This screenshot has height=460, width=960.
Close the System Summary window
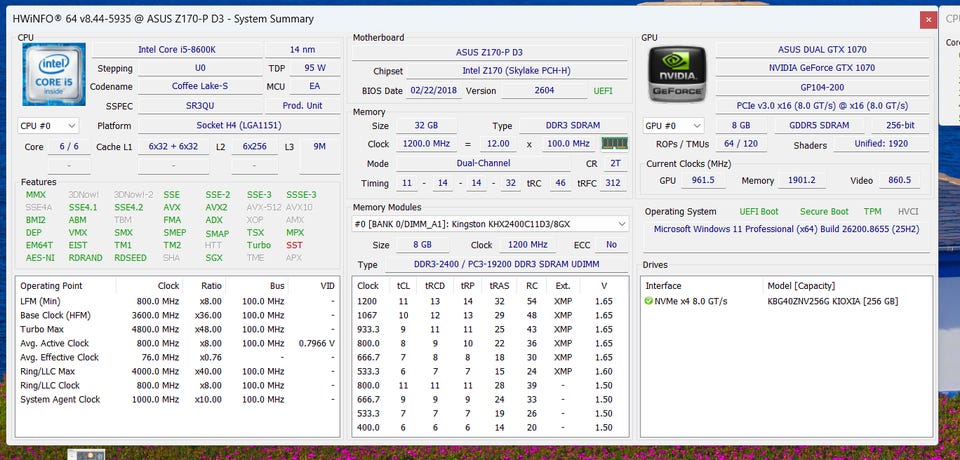pos(928,20)
